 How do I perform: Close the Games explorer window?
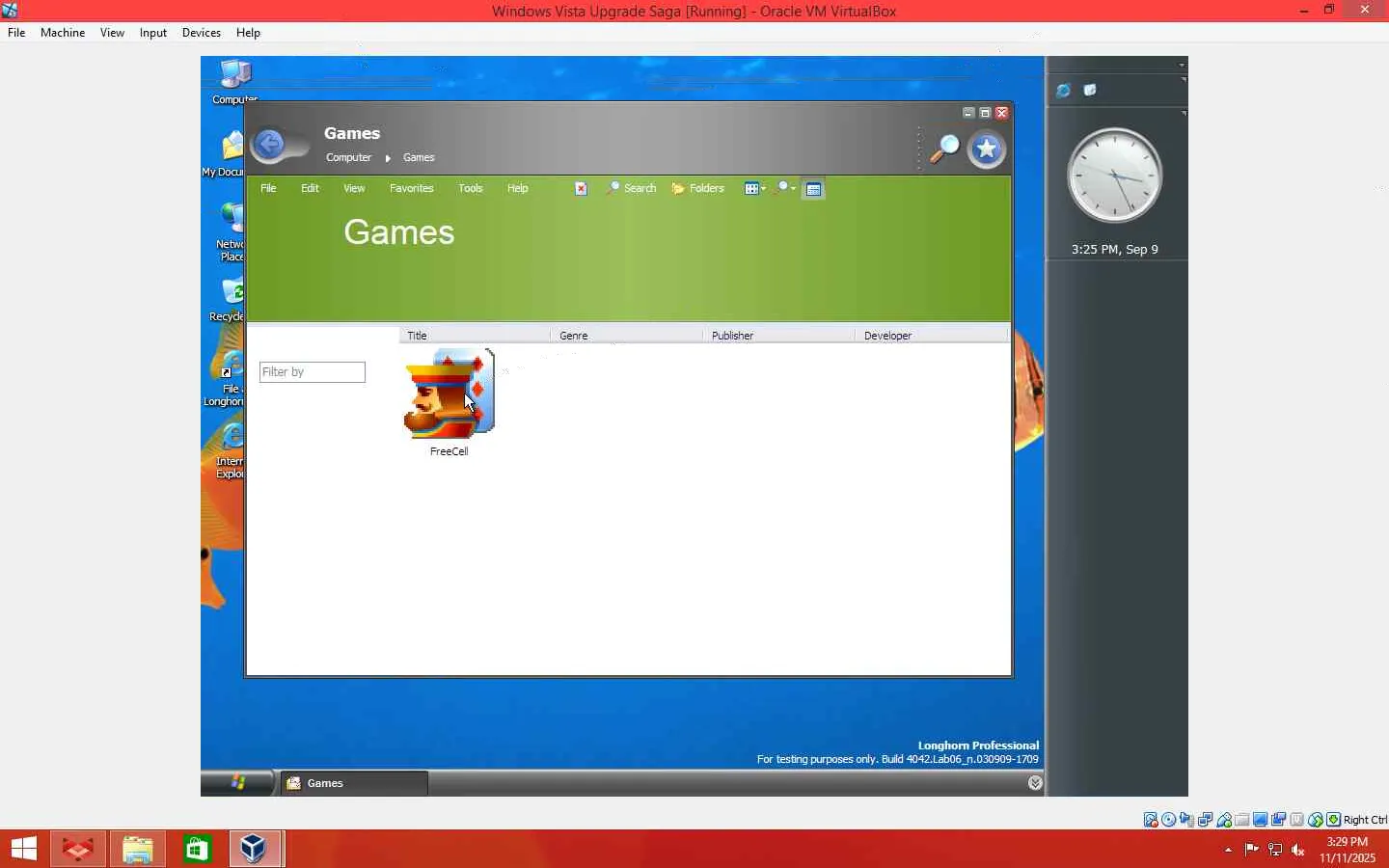1002,113
